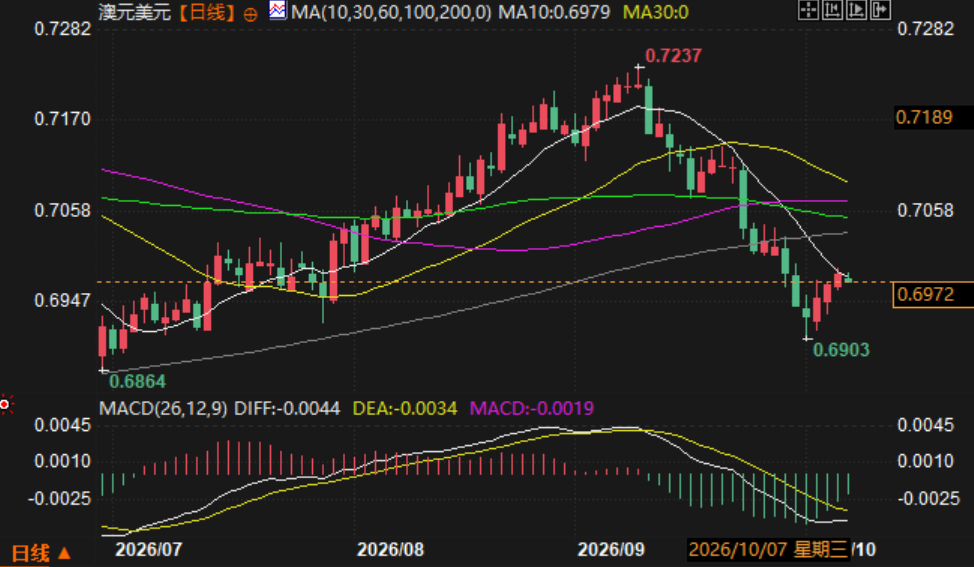Select the 【日线】 period label in title
The image size is (974, 567).
[207, 12]
